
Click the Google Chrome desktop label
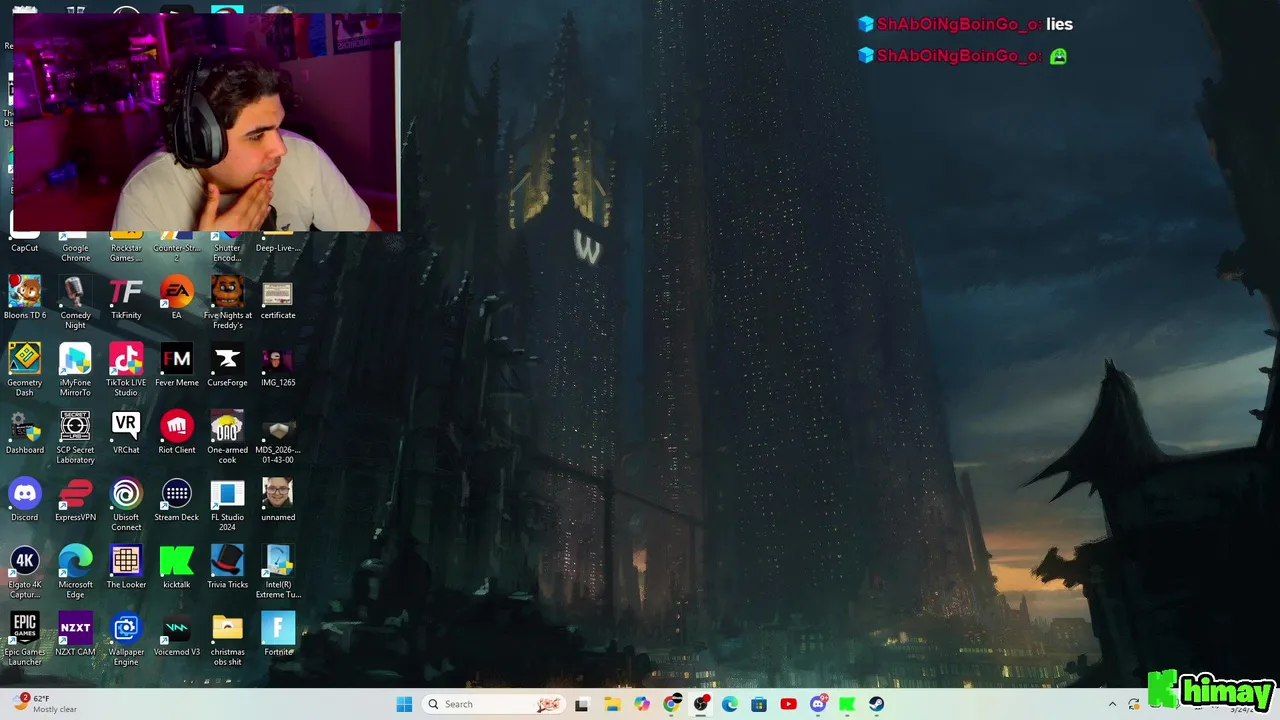click(75, 253)
